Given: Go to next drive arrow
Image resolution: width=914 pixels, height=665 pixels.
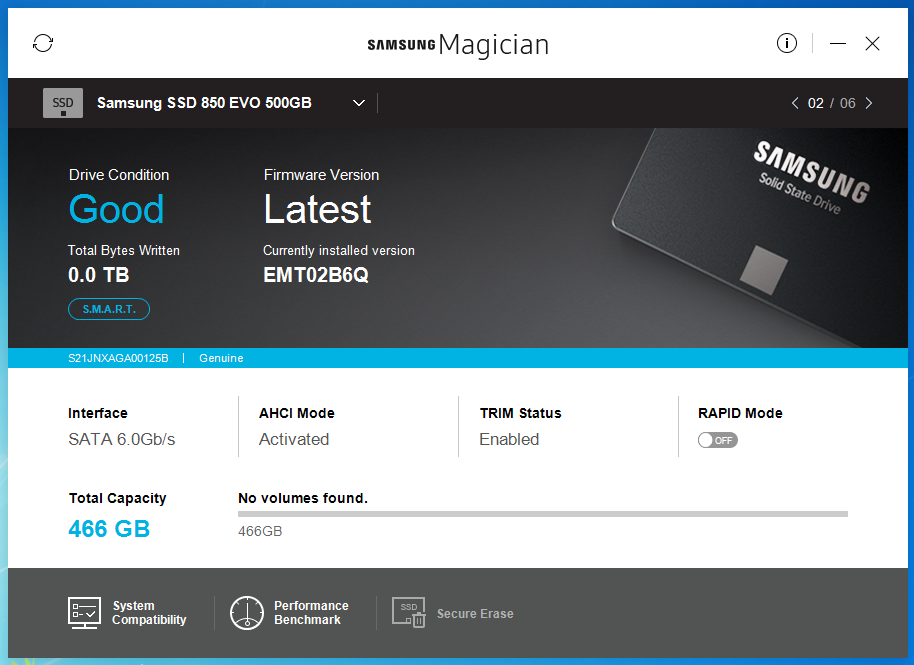Looking at the screenshot, I should (869, 103).
